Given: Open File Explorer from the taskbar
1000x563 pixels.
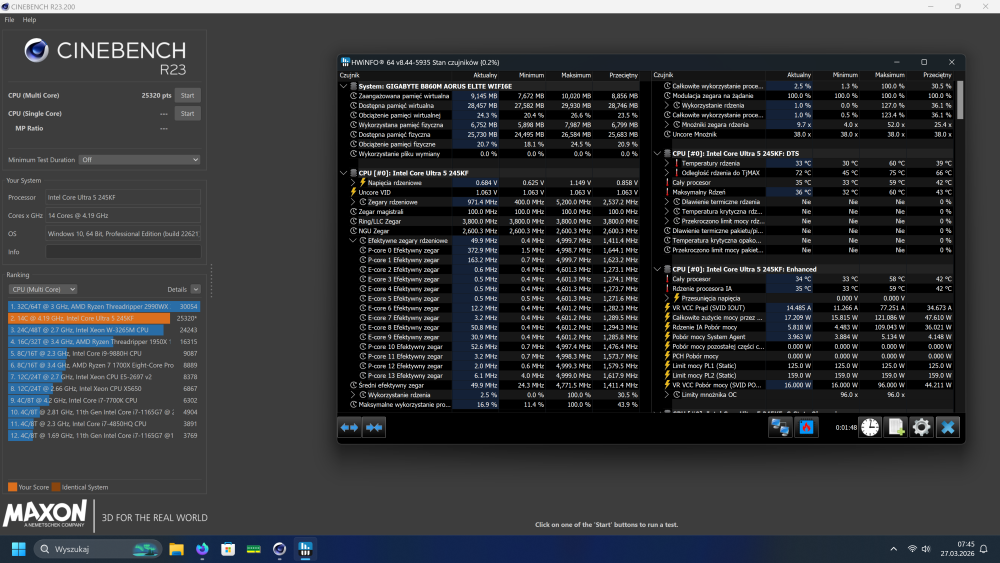Looking at the screenshot, I should click(x=177, y=549).
